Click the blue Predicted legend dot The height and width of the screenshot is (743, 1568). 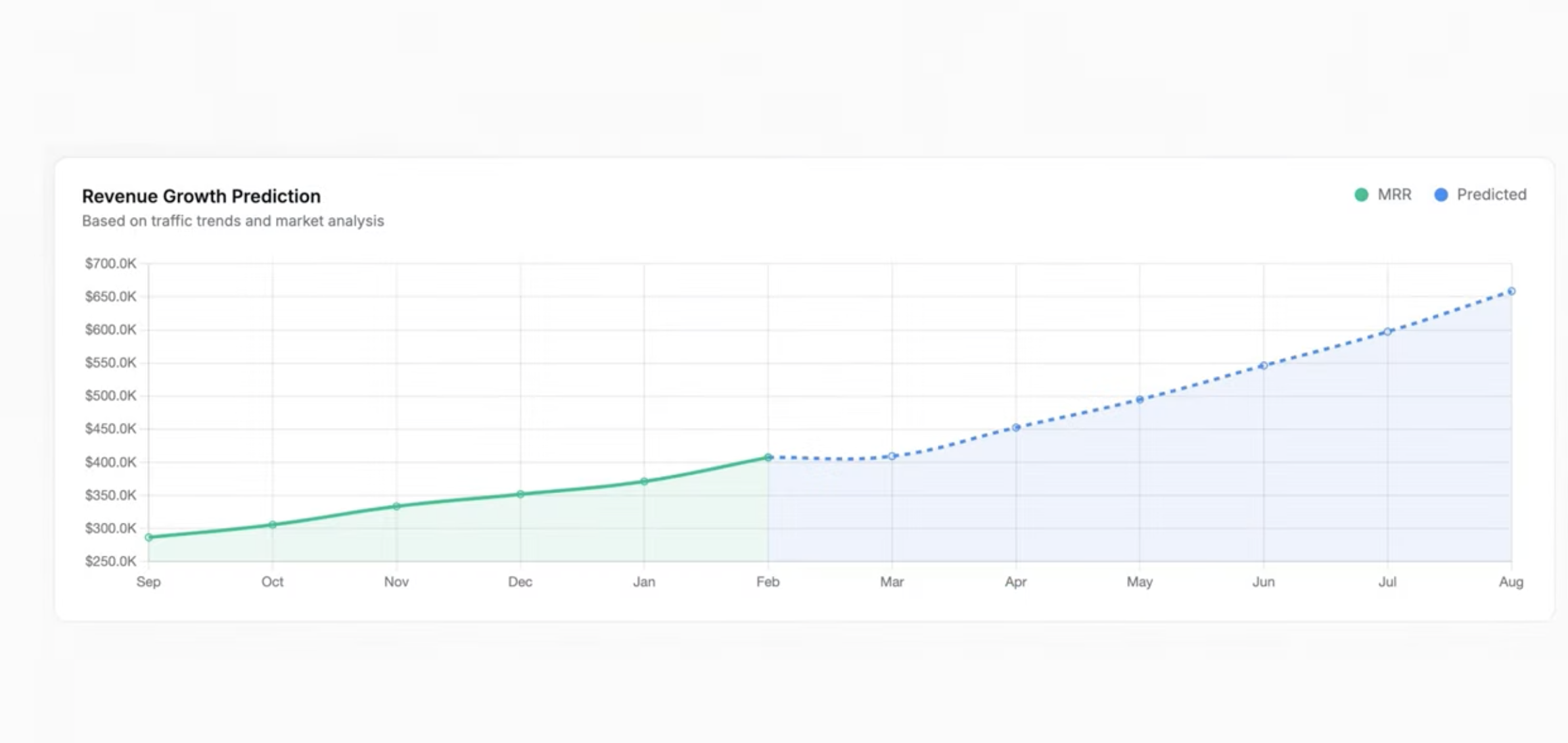pos(1441,195)
